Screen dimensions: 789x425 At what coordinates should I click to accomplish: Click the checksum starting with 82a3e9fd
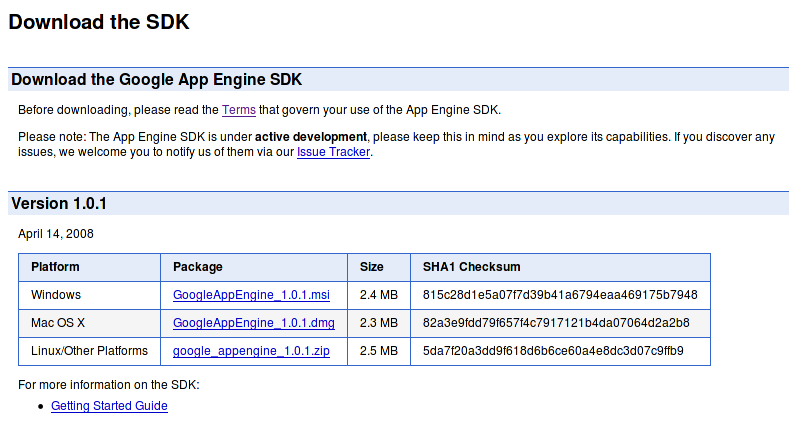click(556, 323)
